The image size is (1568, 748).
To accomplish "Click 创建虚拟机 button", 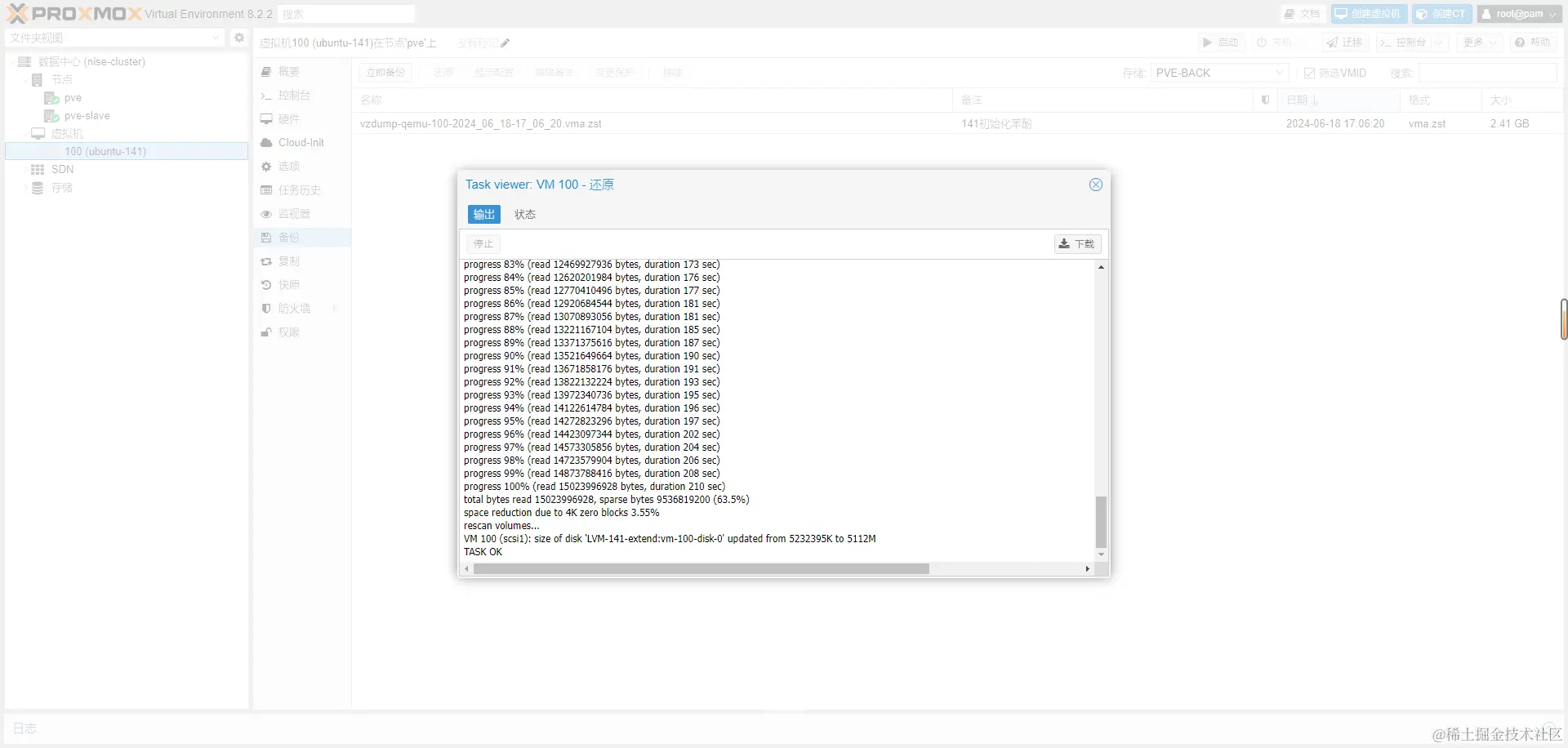I will pyautogui.click(x=1369, y=14).
